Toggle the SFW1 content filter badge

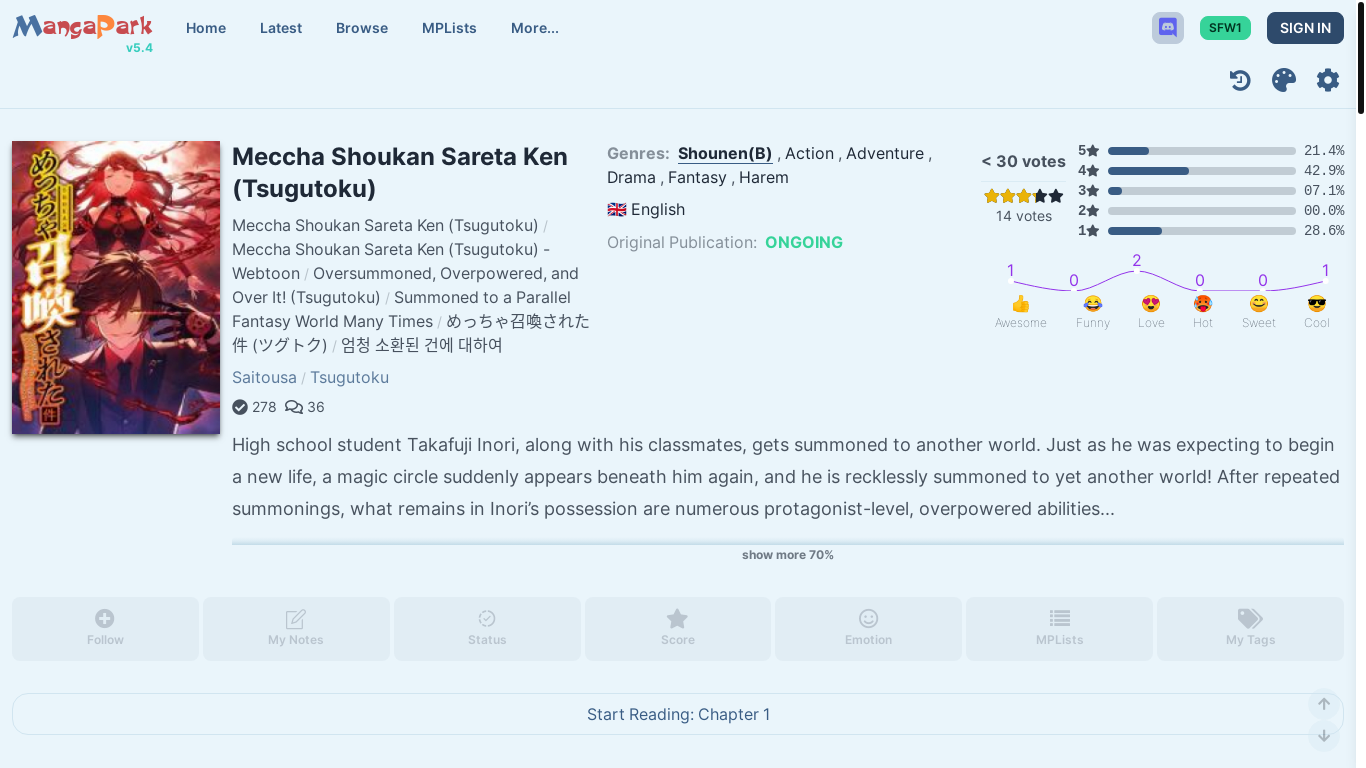click(x=1225, y=28)
